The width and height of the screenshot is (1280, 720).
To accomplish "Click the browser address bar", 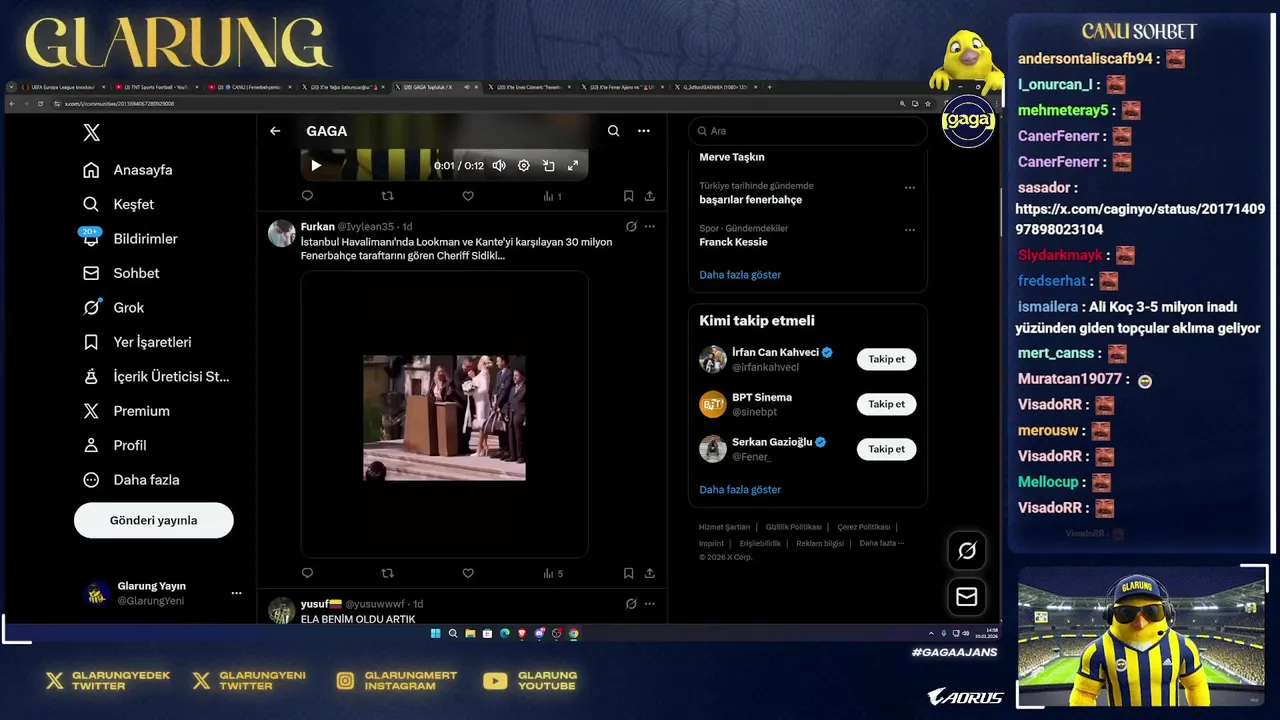I will 470,104.
